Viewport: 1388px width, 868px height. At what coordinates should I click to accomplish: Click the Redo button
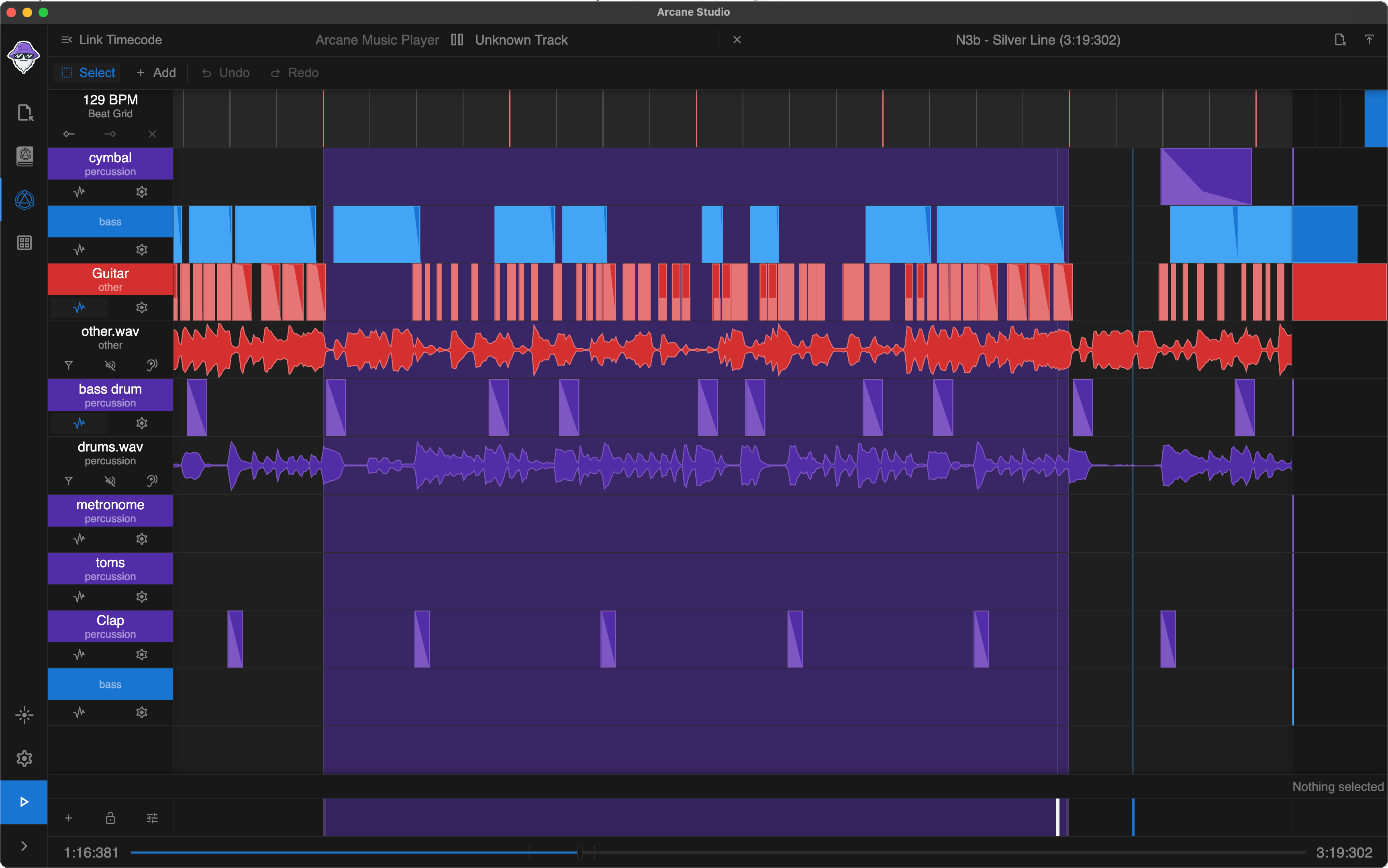tap(294, 73)
